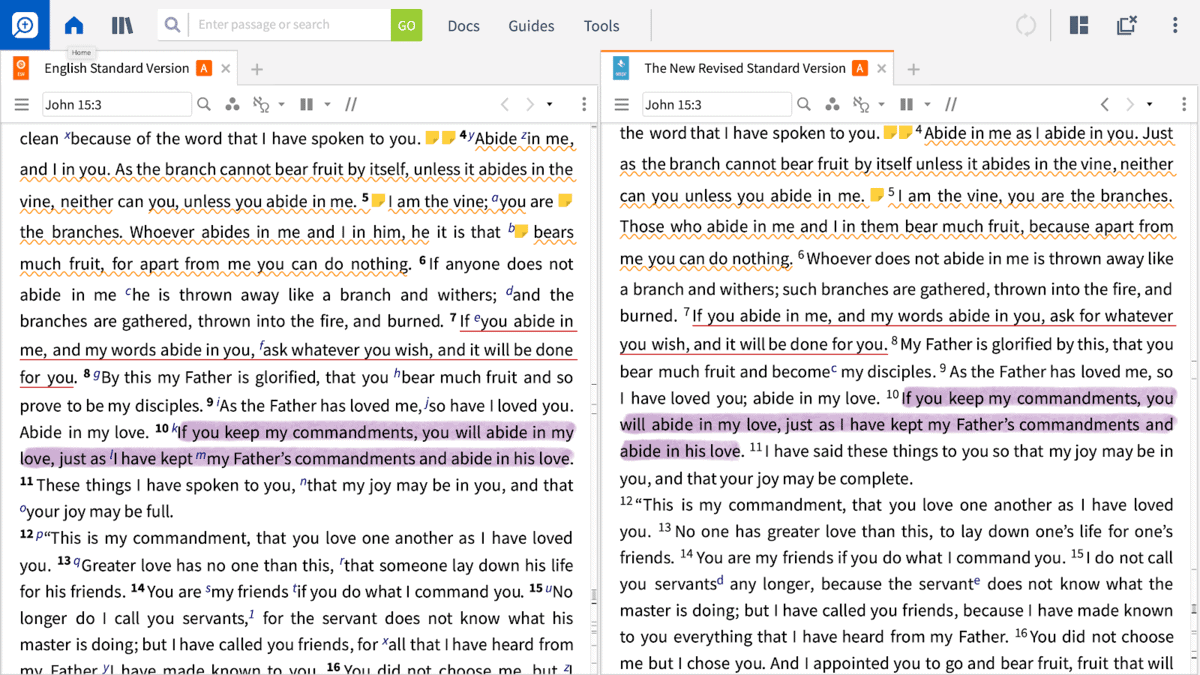
Task: Click the search magnifier inside ESV panel
Action: pos(204,104)
